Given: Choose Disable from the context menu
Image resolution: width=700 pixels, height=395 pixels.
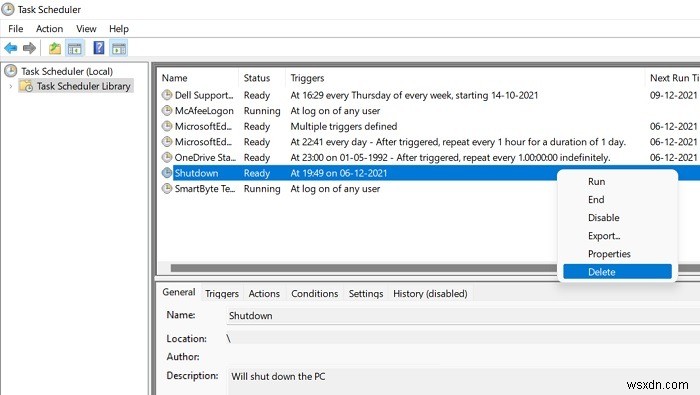Looking at the screenshot, I should pos(617,218).
